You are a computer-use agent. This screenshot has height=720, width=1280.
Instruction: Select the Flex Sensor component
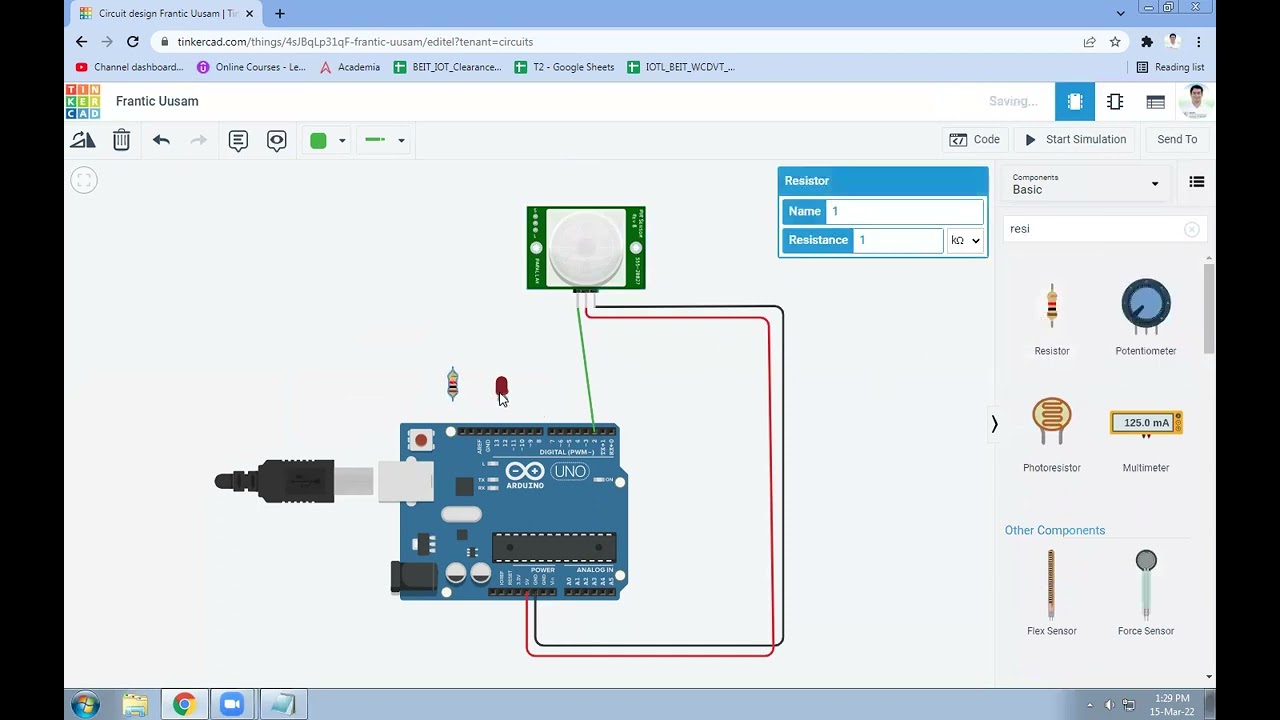1051,592
